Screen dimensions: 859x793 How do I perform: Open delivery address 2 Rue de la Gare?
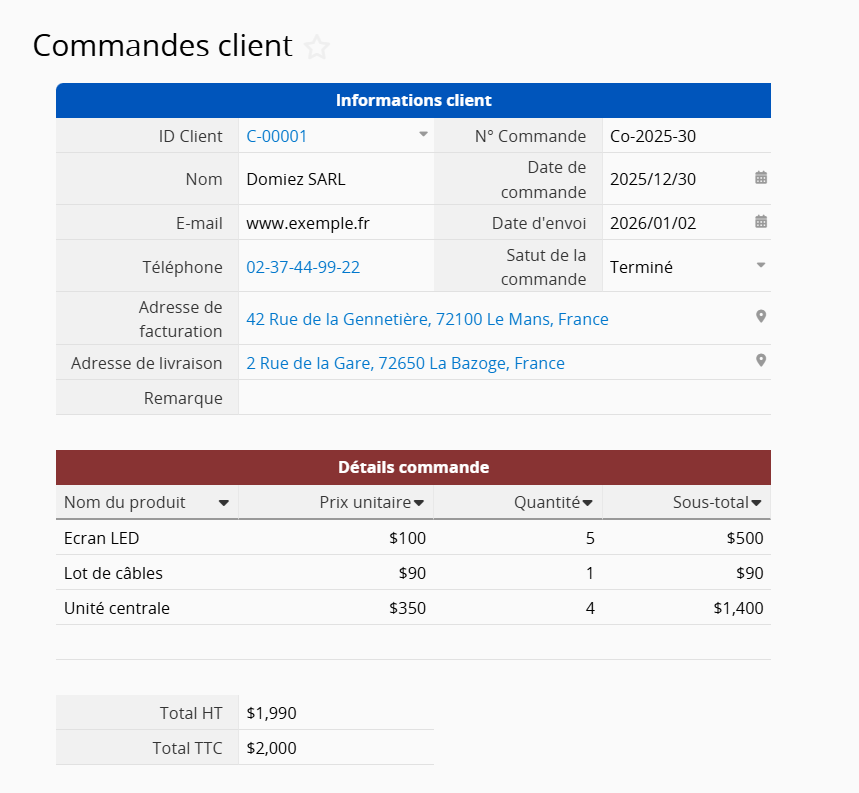tap(405, 363)
